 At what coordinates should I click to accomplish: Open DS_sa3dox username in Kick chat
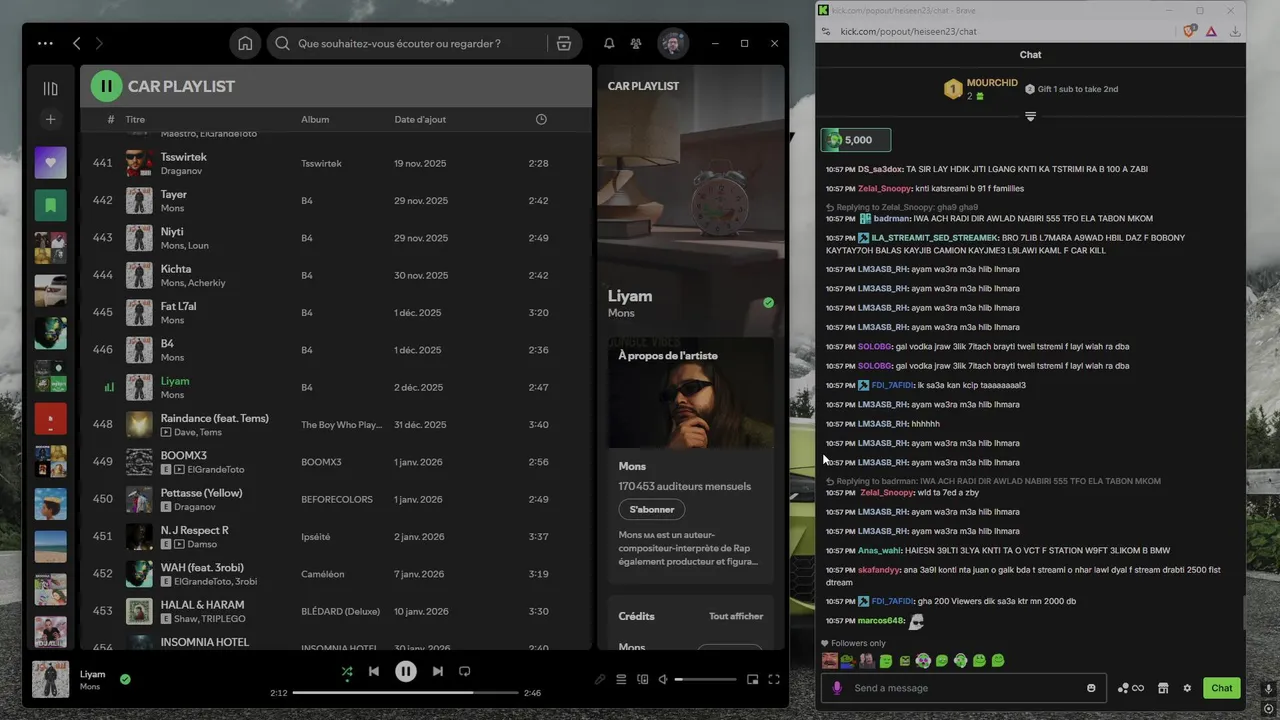pos(880,169)
